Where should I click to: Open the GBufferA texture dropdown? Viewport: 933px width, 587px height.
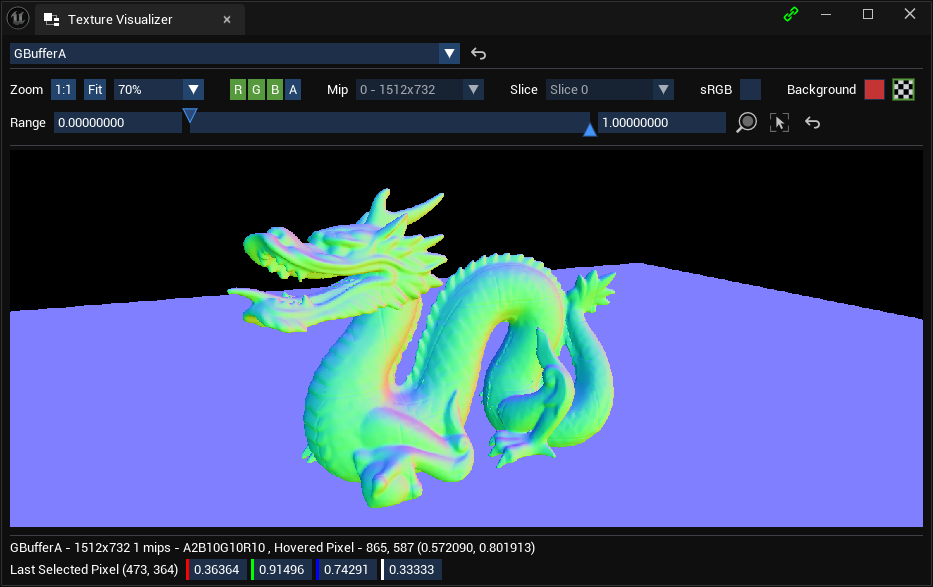(234, 54)
